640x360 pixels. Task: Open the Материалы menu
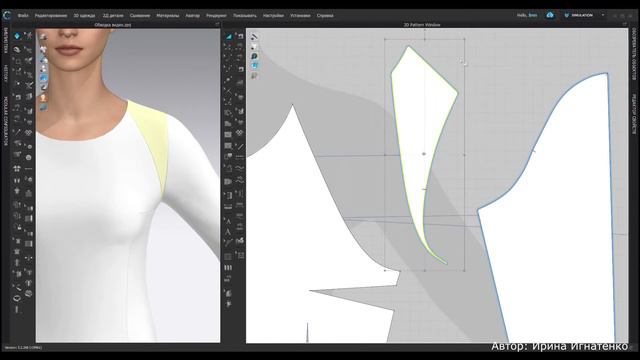[x=168, y=16]
